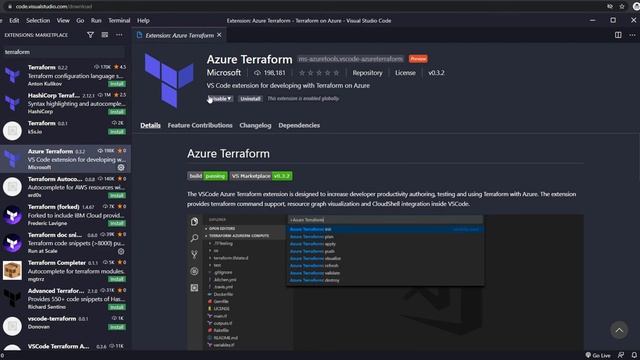Install the vscode-terraform extension by Donovan
The height and width of the screenshot is (360, 640).
[x=117, y=327]
